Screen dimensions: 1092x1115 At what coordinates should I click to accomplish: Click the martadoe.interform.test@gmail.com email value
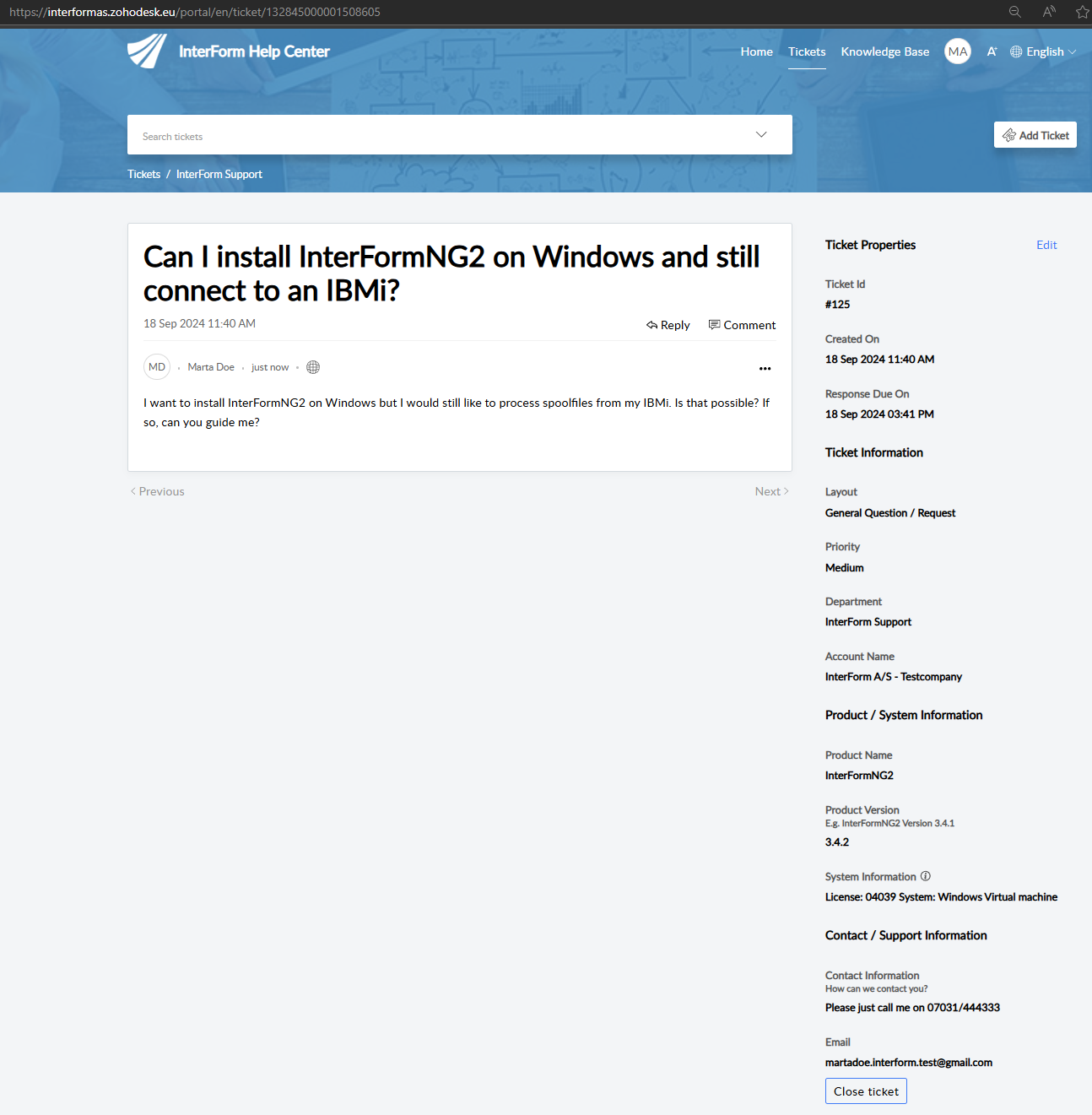point(909,1063)
